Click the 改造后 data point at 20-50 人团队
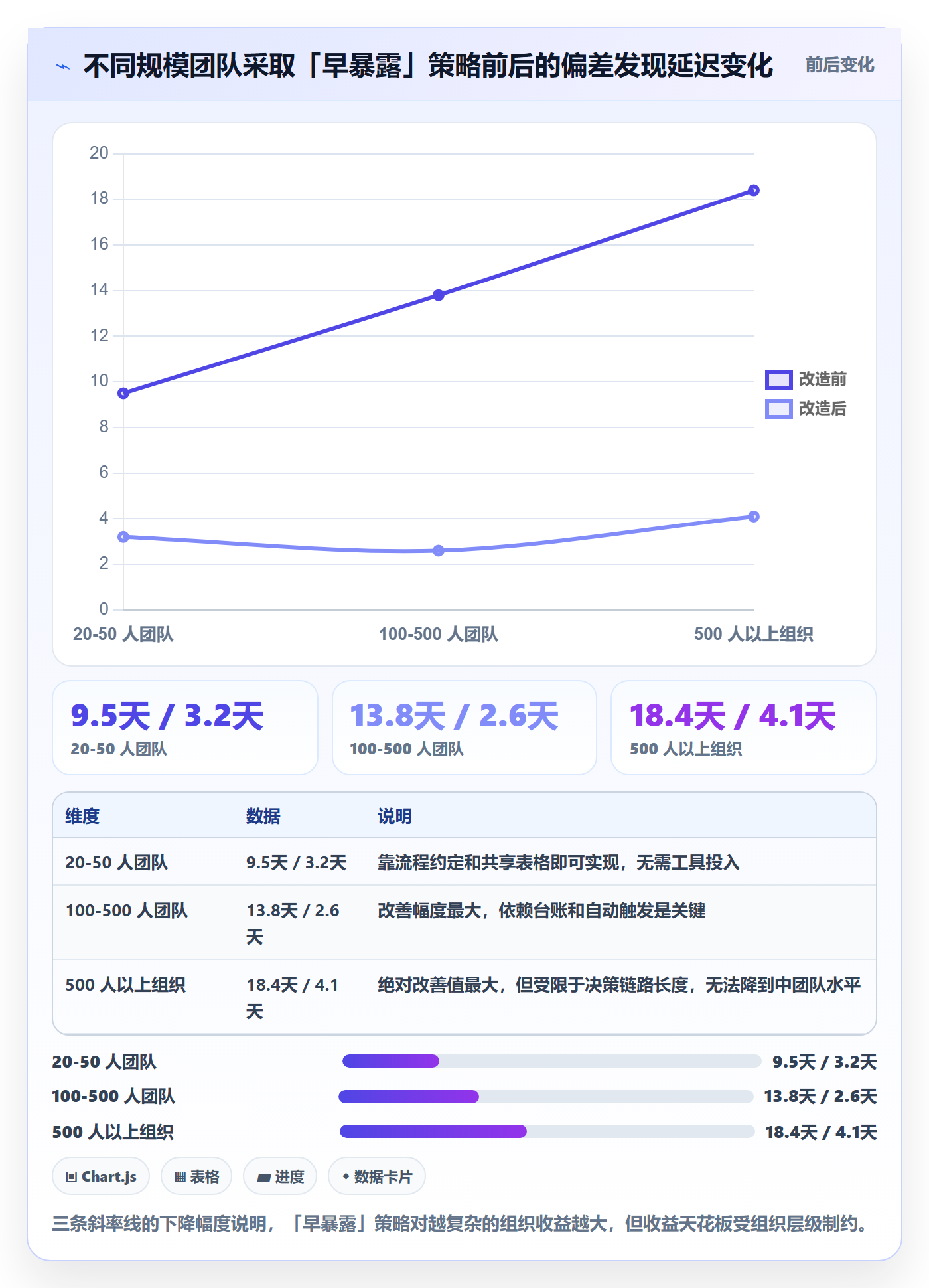This screenshot has height=1288, width=929. pos(123,536)
